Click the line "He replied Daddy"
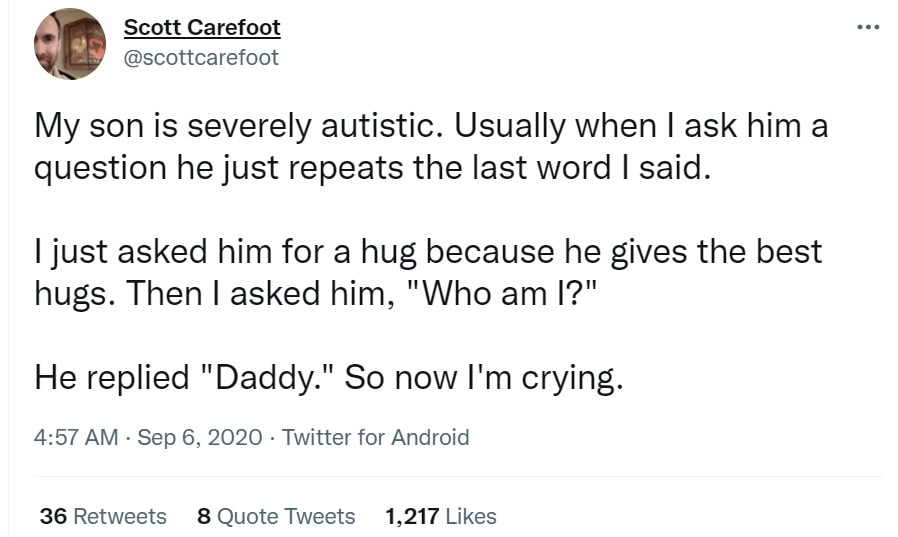 (328, 376)
